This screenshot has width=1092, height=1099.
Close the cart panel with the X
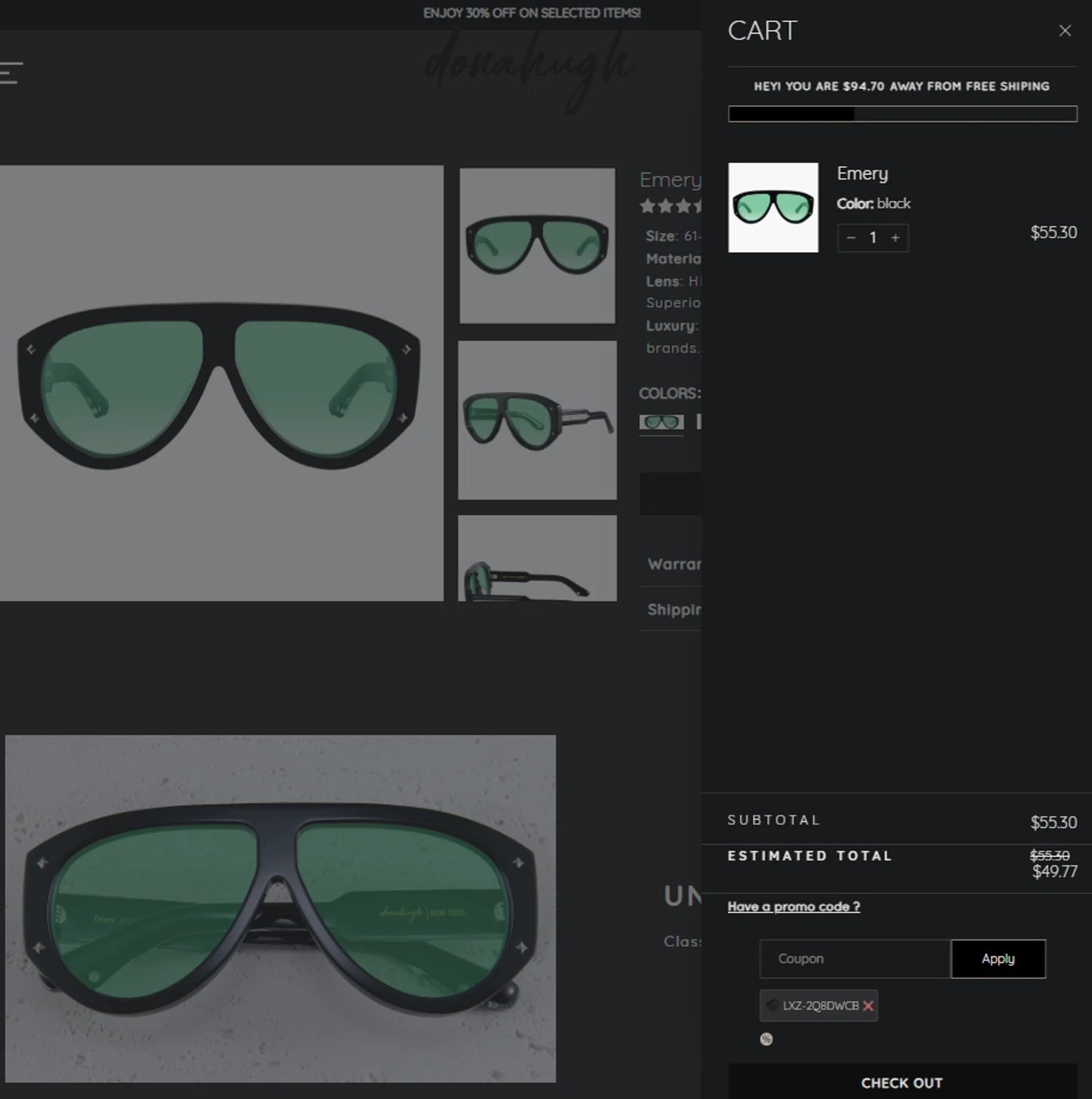tap(1065, 31)
